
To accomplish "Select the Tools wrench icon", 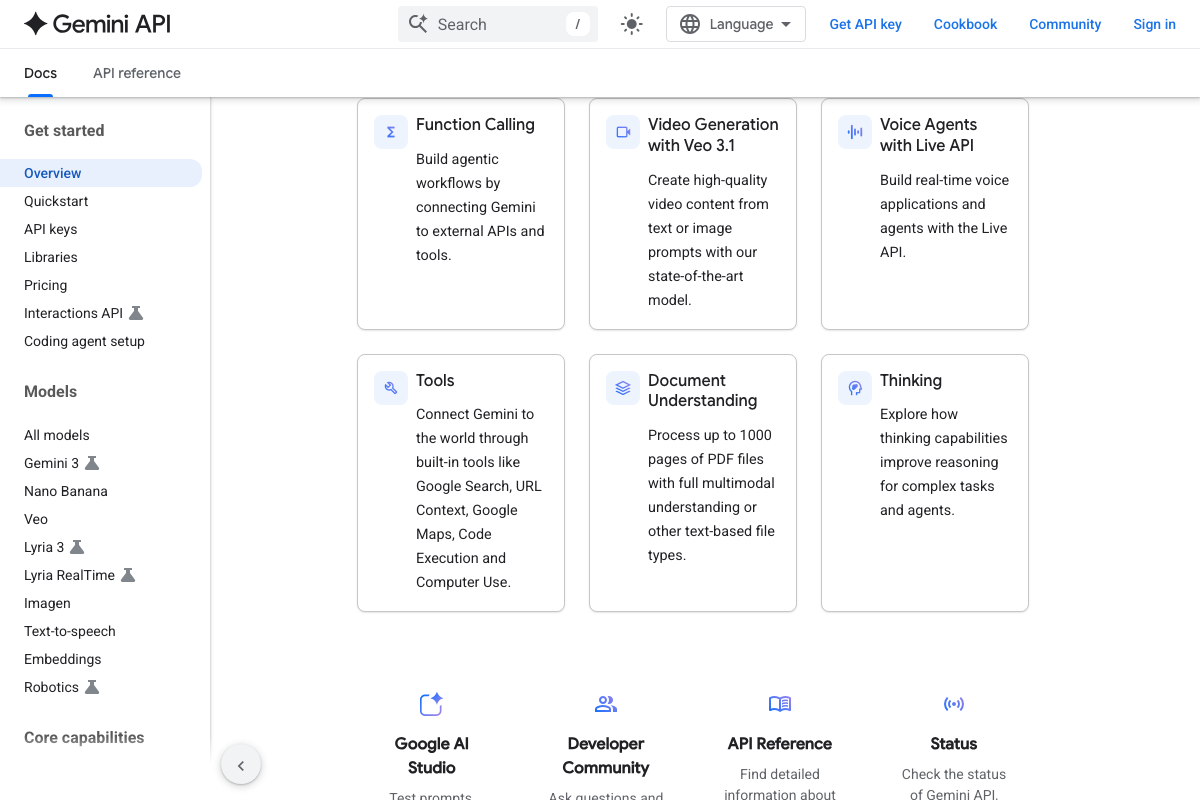I will tap(390, 387).
